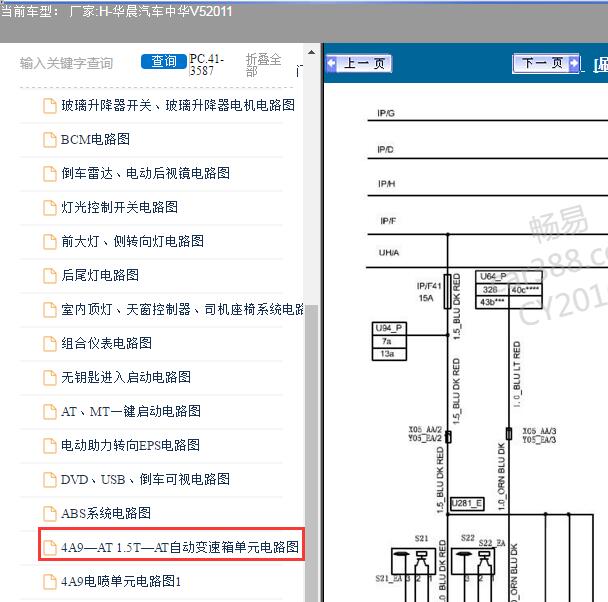608x602 pixels.
Task: Open ABS系统电路图 entry
Action: pyautogui.click(x=106, y=514)
